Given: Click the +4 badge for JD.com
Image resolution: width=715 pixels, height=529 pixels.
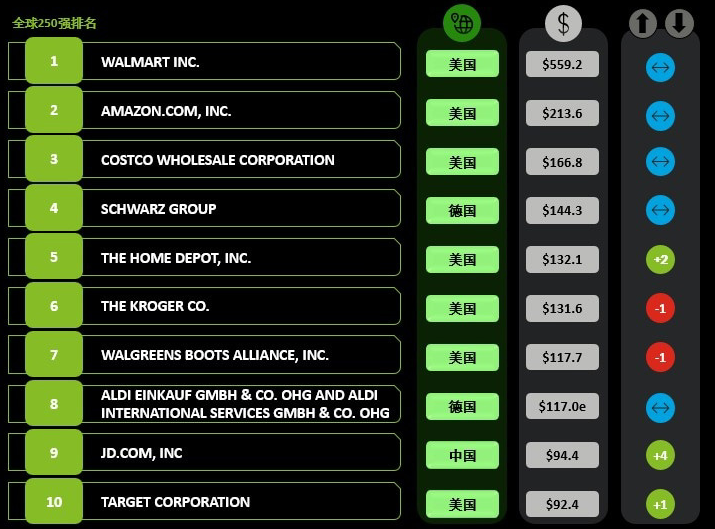Looking at the screenshot, I should click(x=660, y=455).
